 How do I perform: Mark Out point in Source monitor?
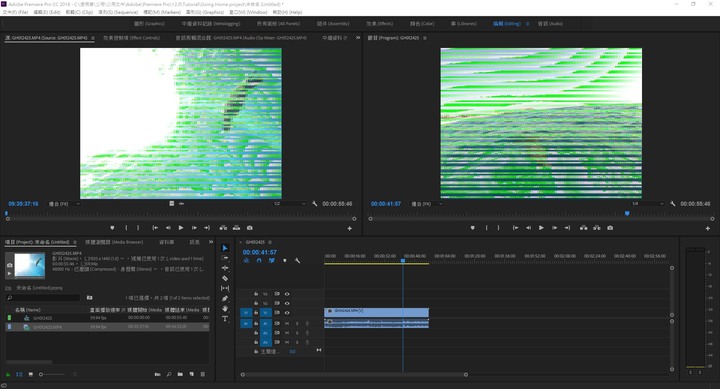pos(138,228)
